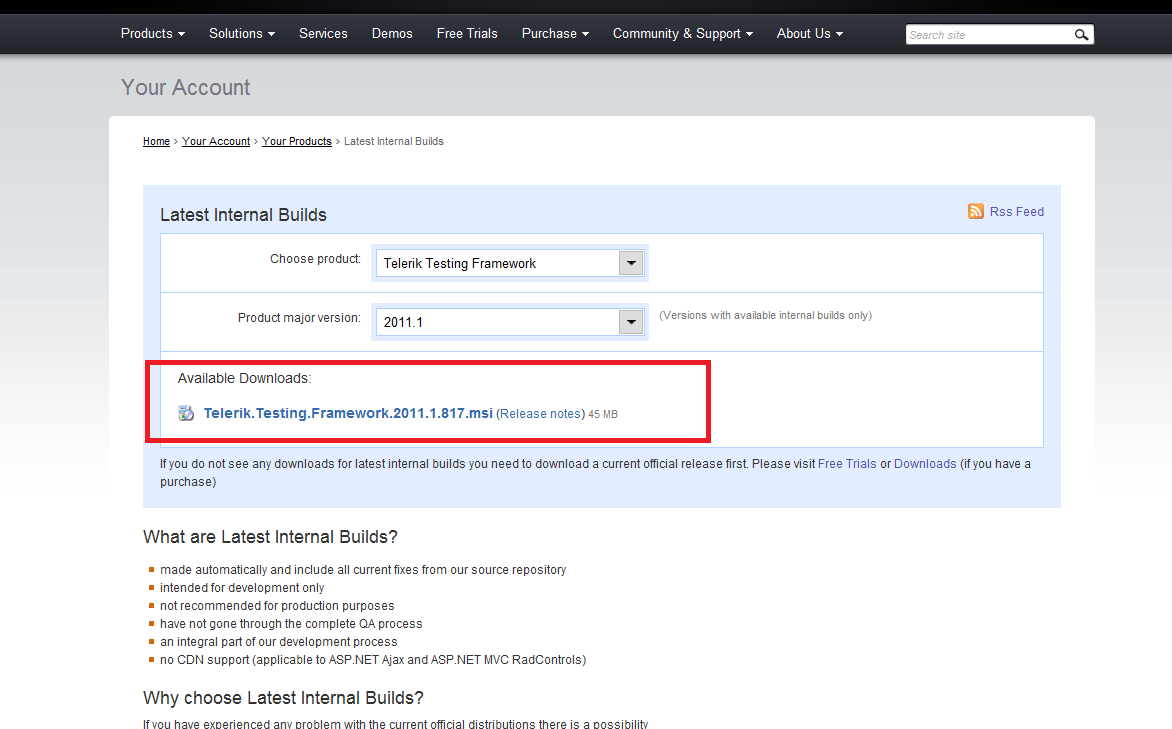Open the Solutions menu
Image resolution: width=1172 pixels, height=729 pixels.
tap(242, 34)
